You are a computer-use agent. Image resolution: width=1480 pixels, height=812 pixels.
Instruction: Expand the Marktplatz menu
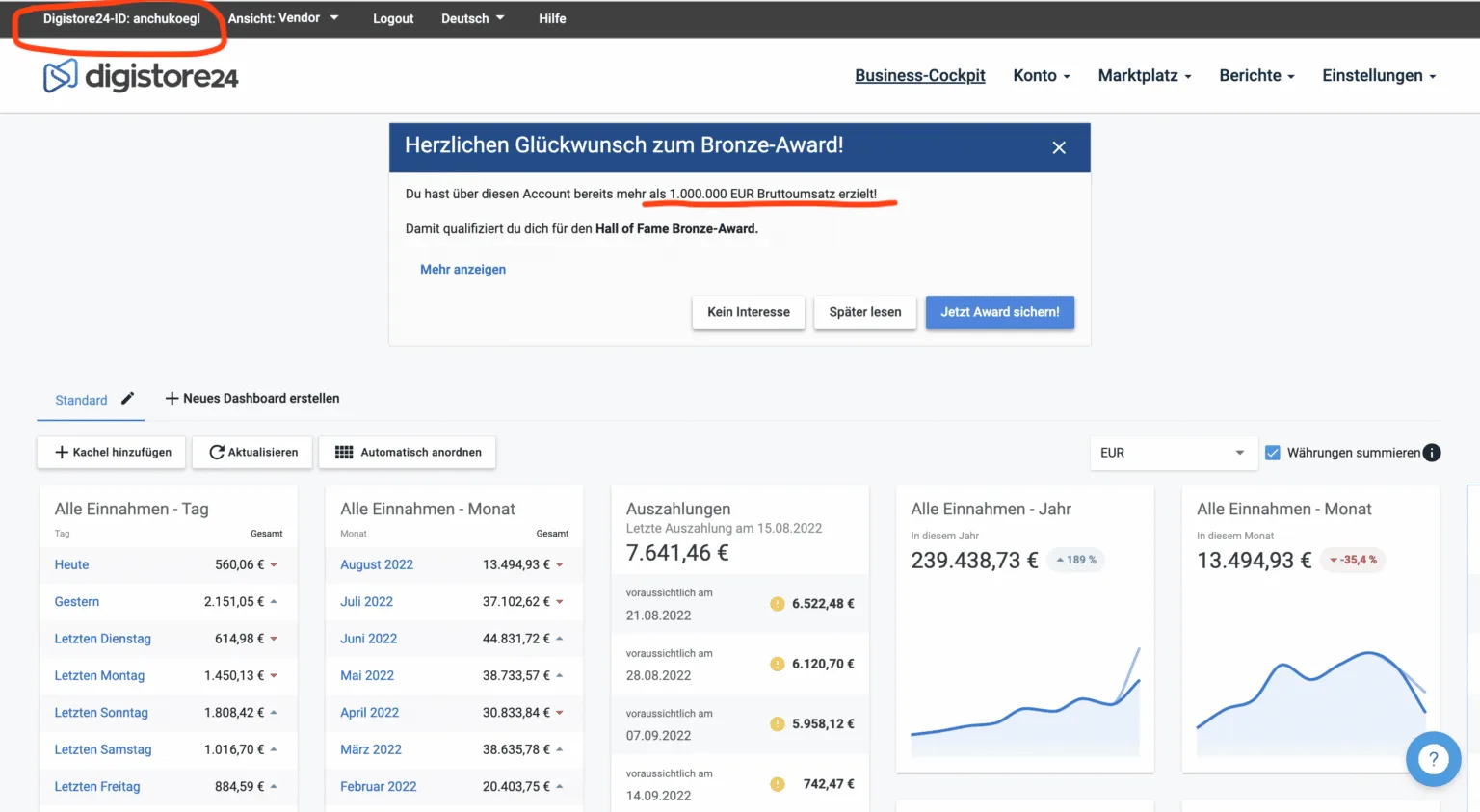pos(1145,75)
